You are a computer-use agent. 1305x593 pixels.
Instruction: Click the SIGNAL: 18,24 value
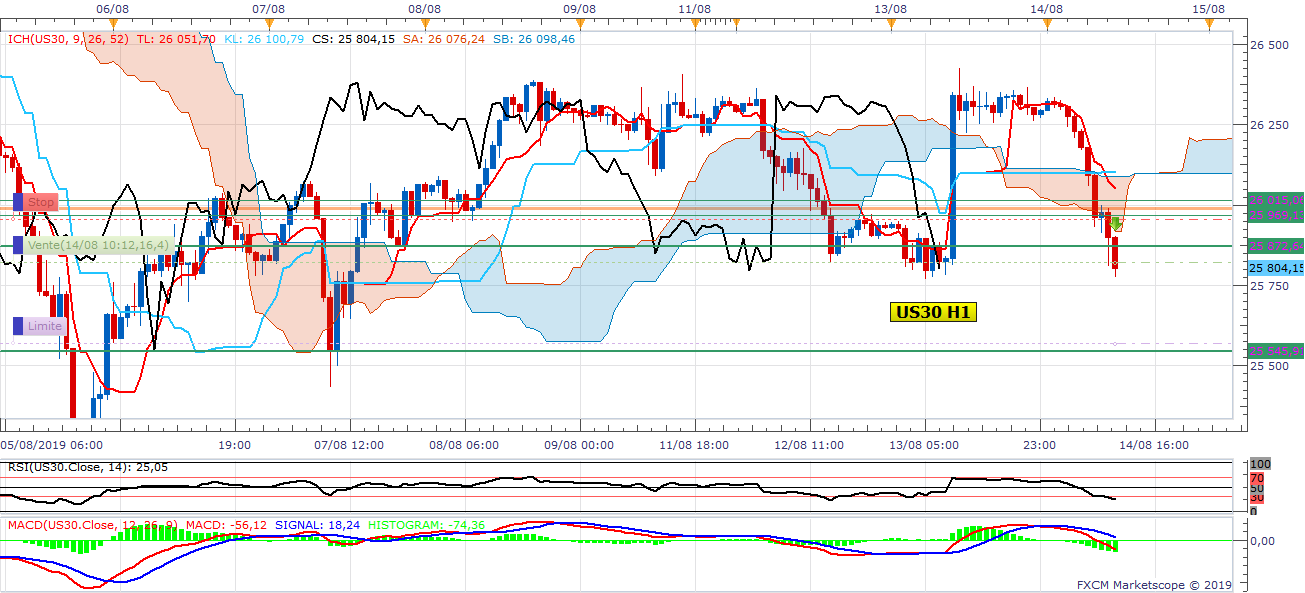point(320,524)
